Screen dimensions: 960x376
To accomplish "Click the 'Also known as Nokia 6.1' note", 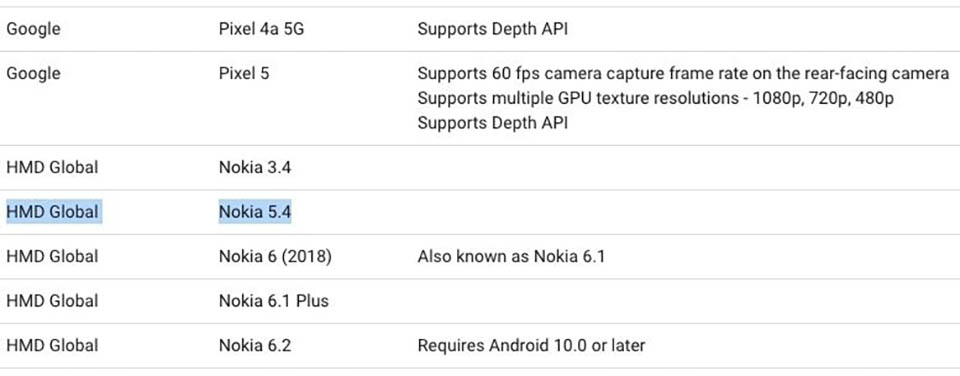I will [x=511, y=256].
